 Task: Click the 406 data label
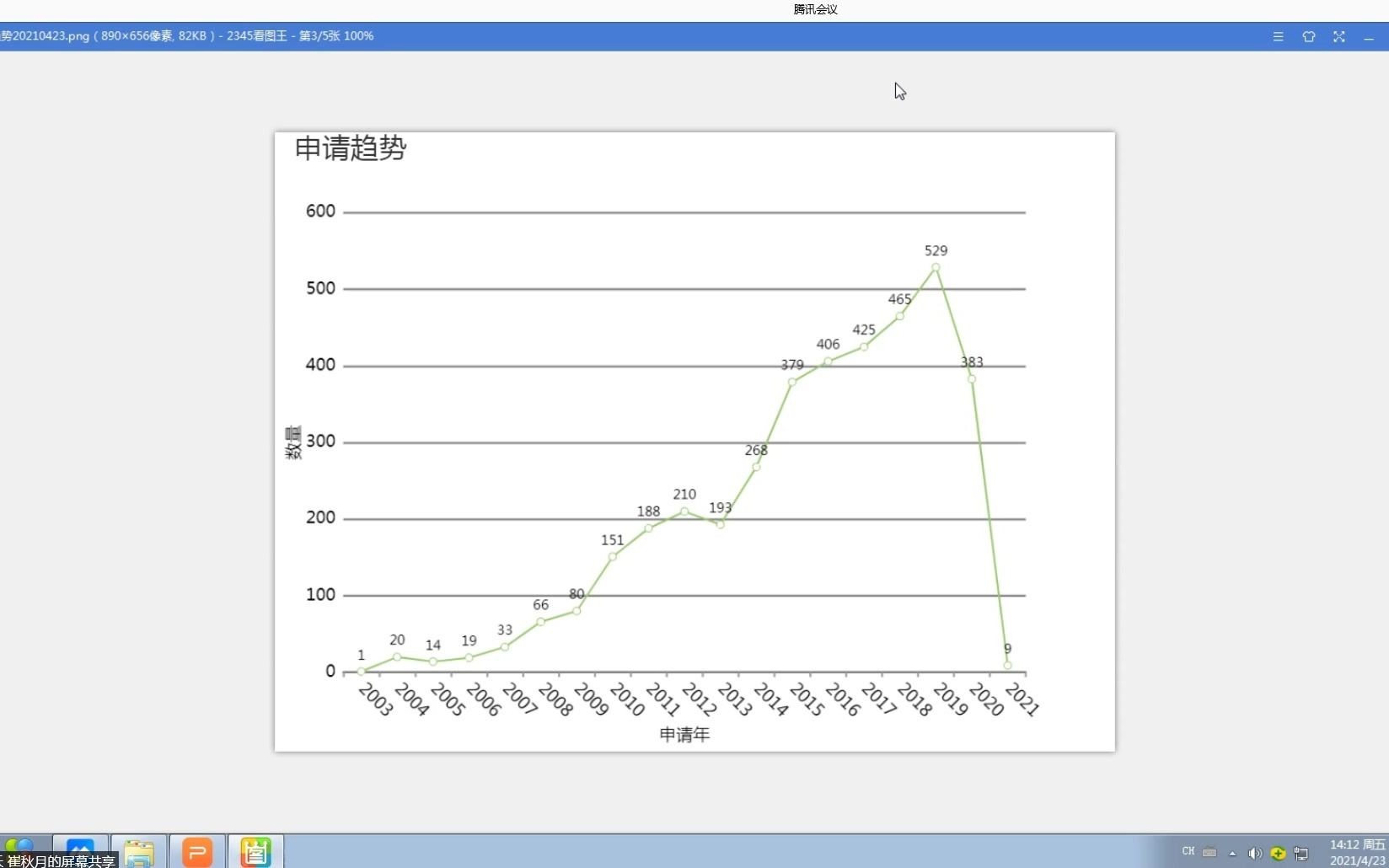click(828, 344)
